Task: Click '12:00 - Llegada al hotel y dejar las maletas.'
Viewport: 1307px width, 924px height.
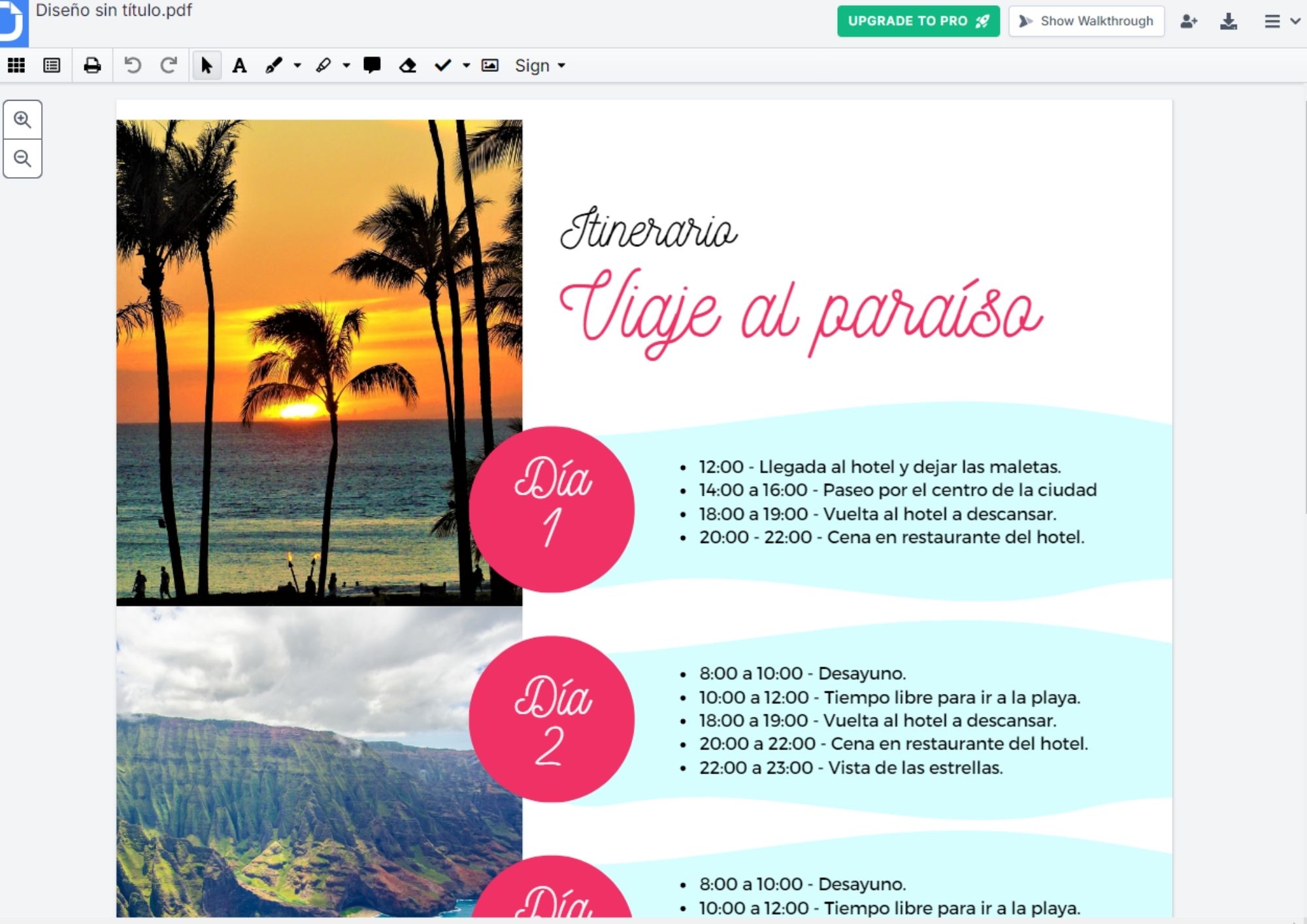Action: [x=880, y=467]
